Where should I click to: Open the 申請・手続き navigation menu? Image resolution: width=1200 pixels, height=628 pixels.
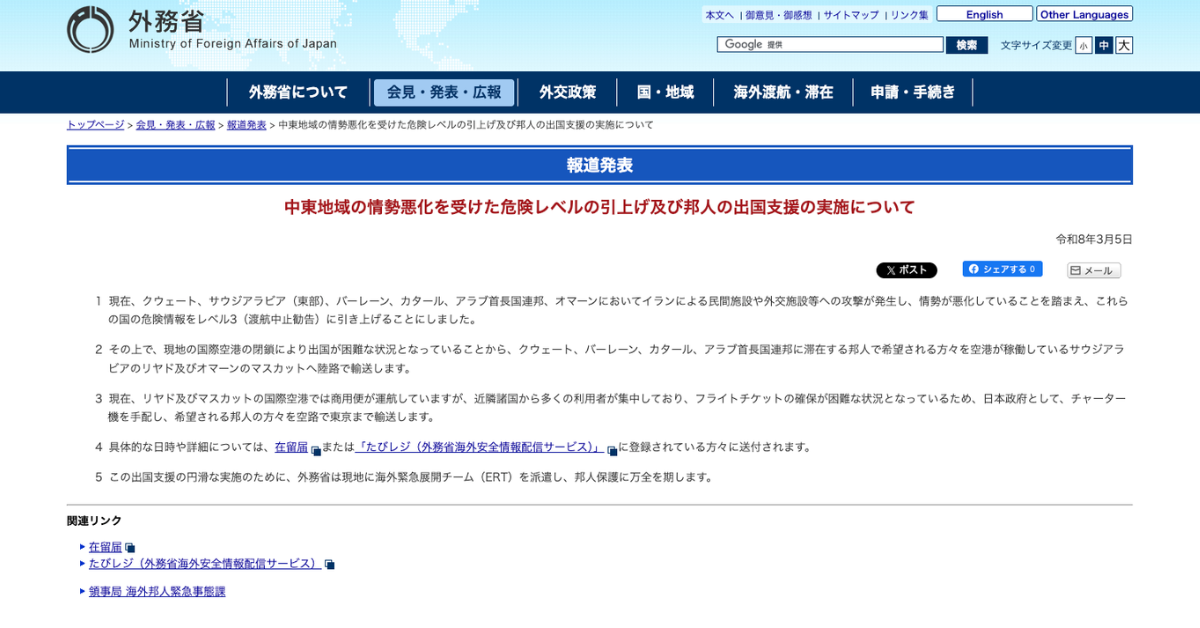912,92
